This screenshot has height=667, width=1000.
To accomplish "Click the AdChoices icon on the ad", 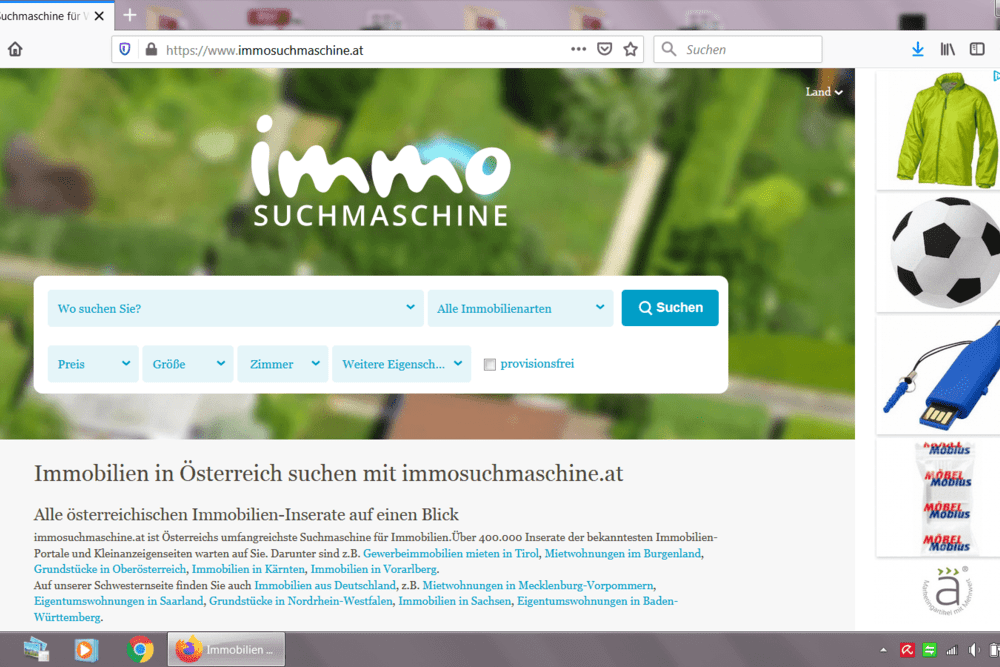I will pyautogui.click(x=996, y=76).
